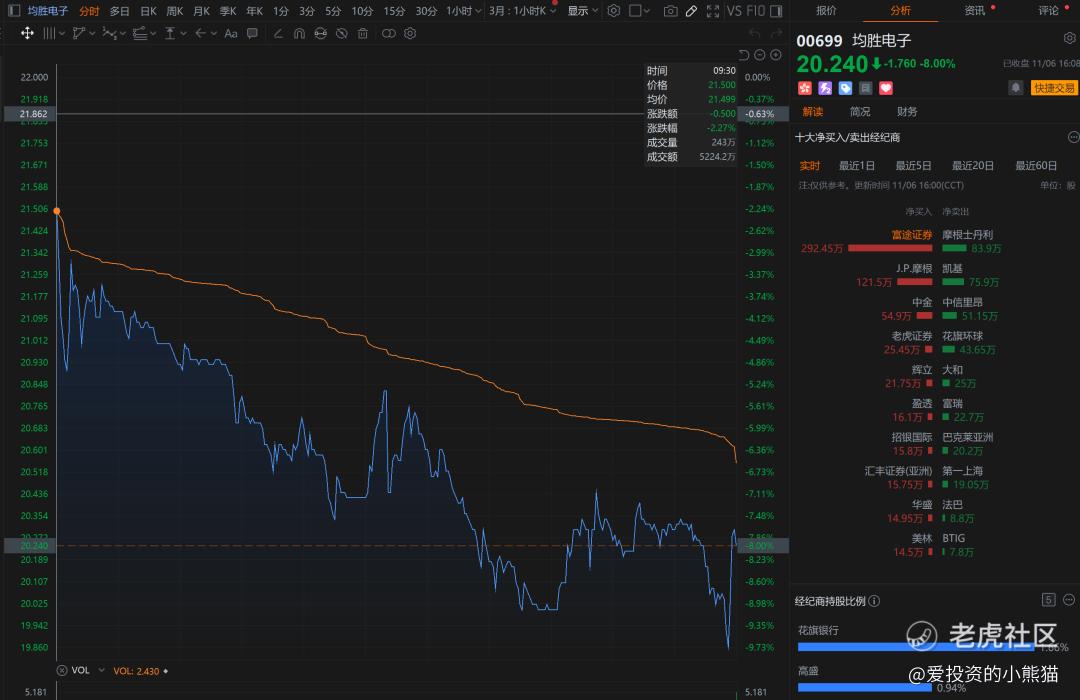This screenshot has width=1080, height=700.
Task: Open the 资讯 tab
Action: click(974, 10)
